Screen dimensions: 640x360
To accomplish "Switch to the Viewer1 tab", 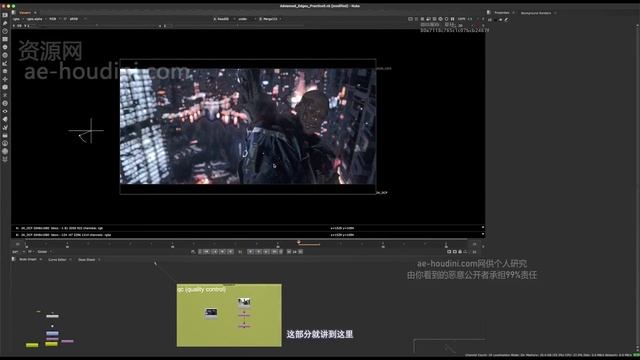I will [x=25, y=13].
